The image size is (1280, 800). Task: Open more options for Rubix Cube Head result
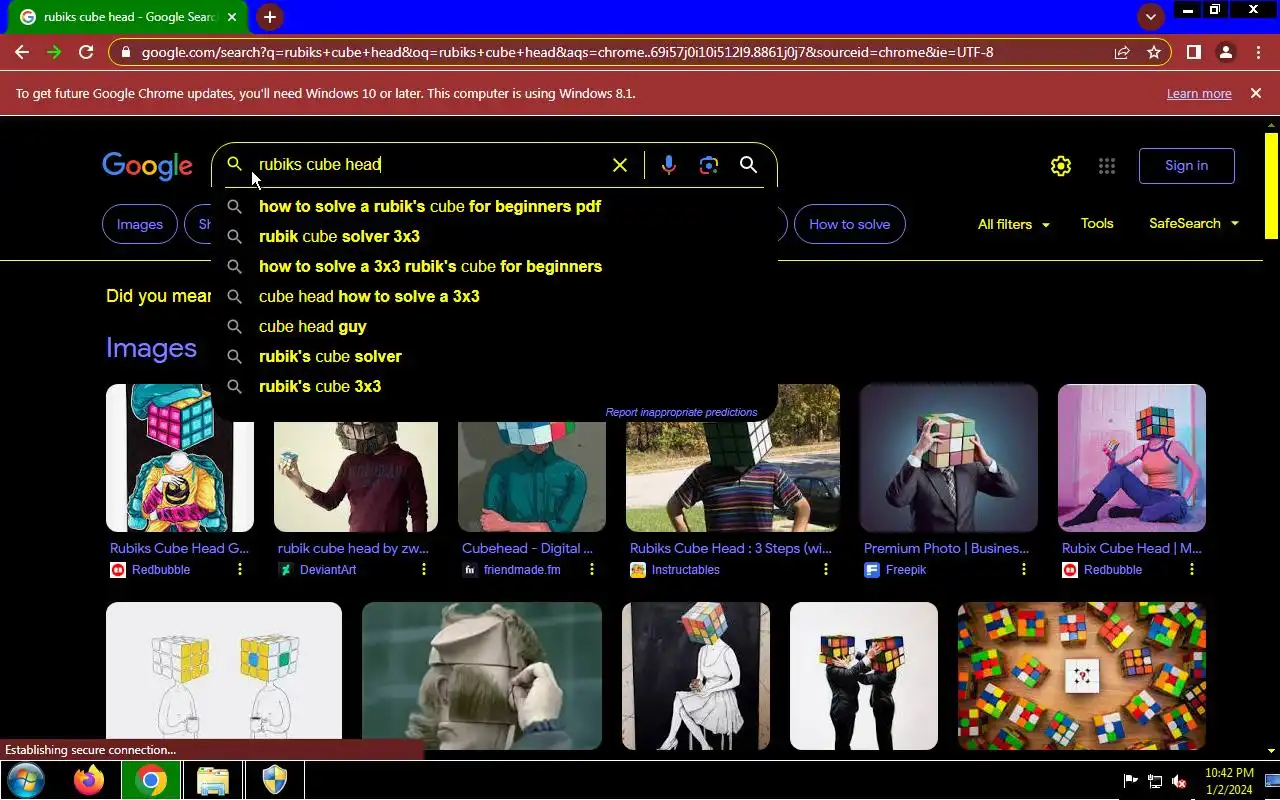point(1192,570)
